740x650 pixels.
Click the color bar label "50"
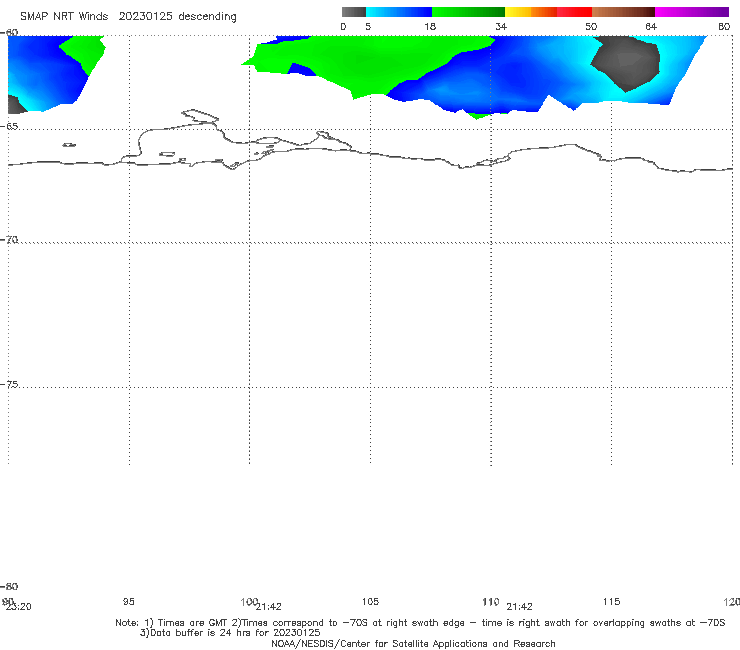[x=591, y=27]
